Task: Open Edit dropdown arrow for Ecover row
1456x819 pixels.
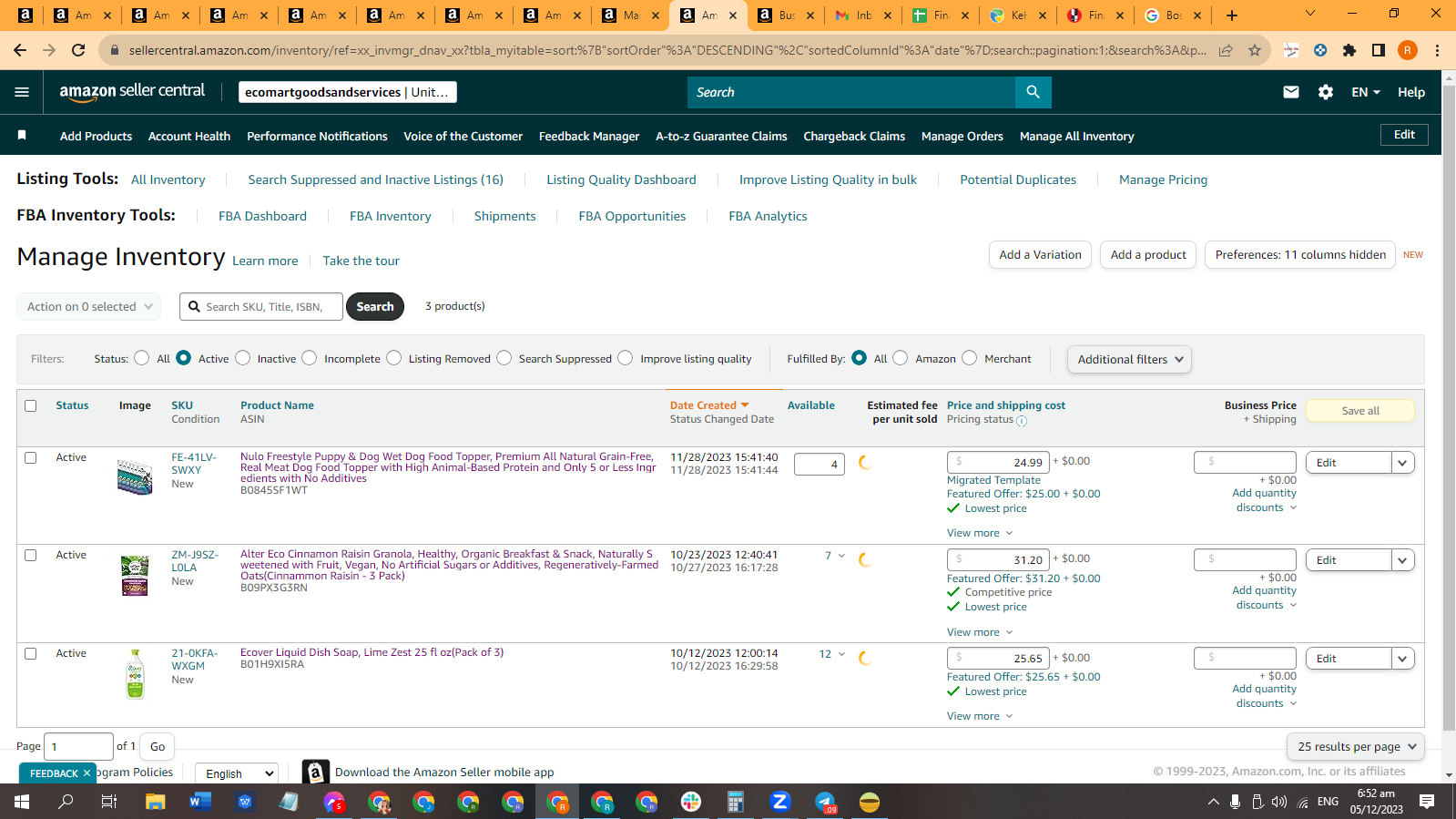Action: [1403, 659]
